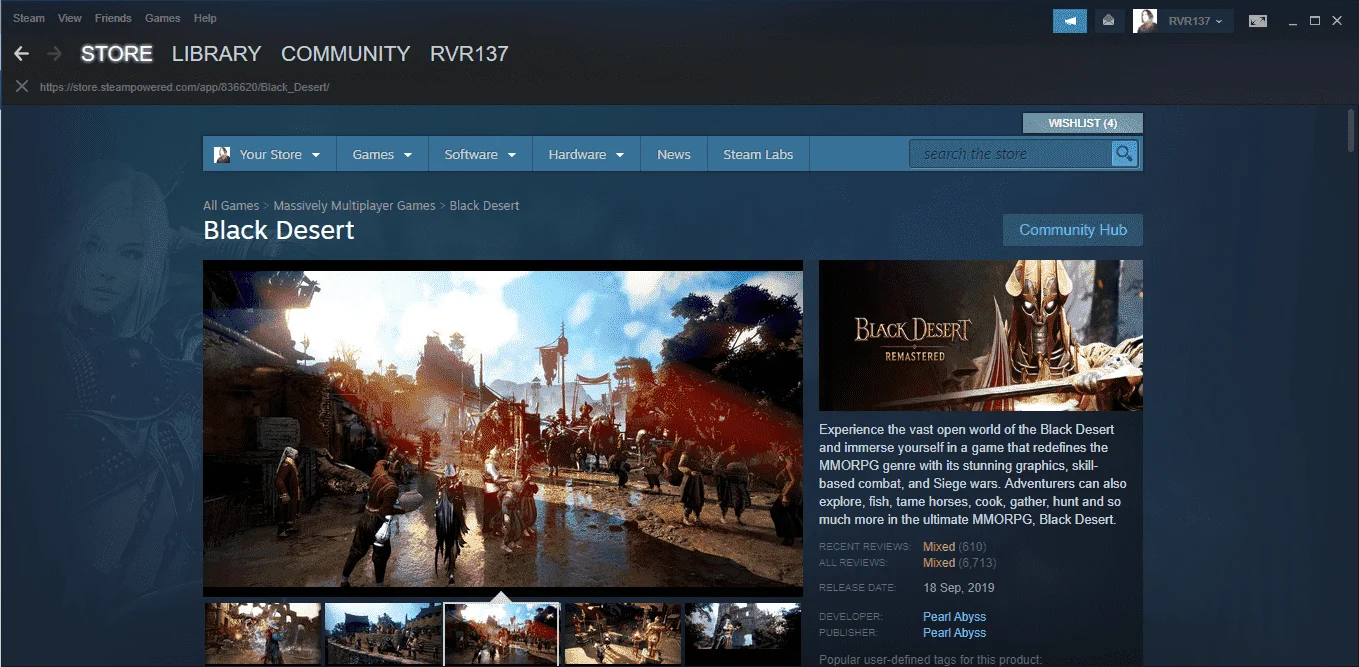Click the Black Desert page title
Screen dimensions: 1359x667
point(279,230)
